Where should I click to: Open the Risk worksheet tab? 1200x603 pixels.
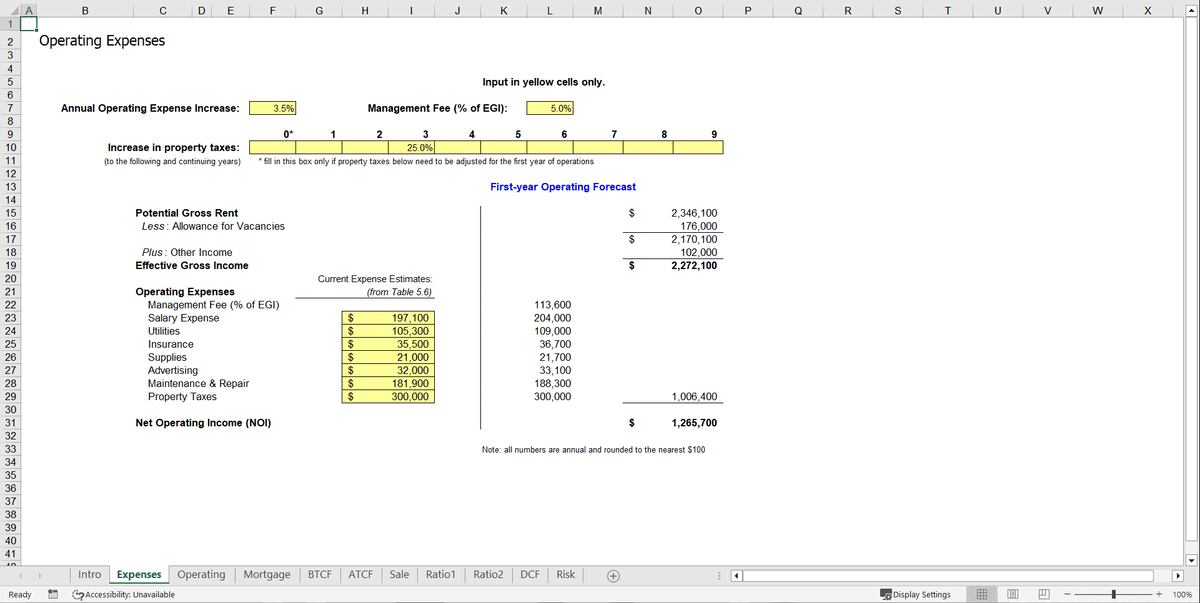point(565,574)
